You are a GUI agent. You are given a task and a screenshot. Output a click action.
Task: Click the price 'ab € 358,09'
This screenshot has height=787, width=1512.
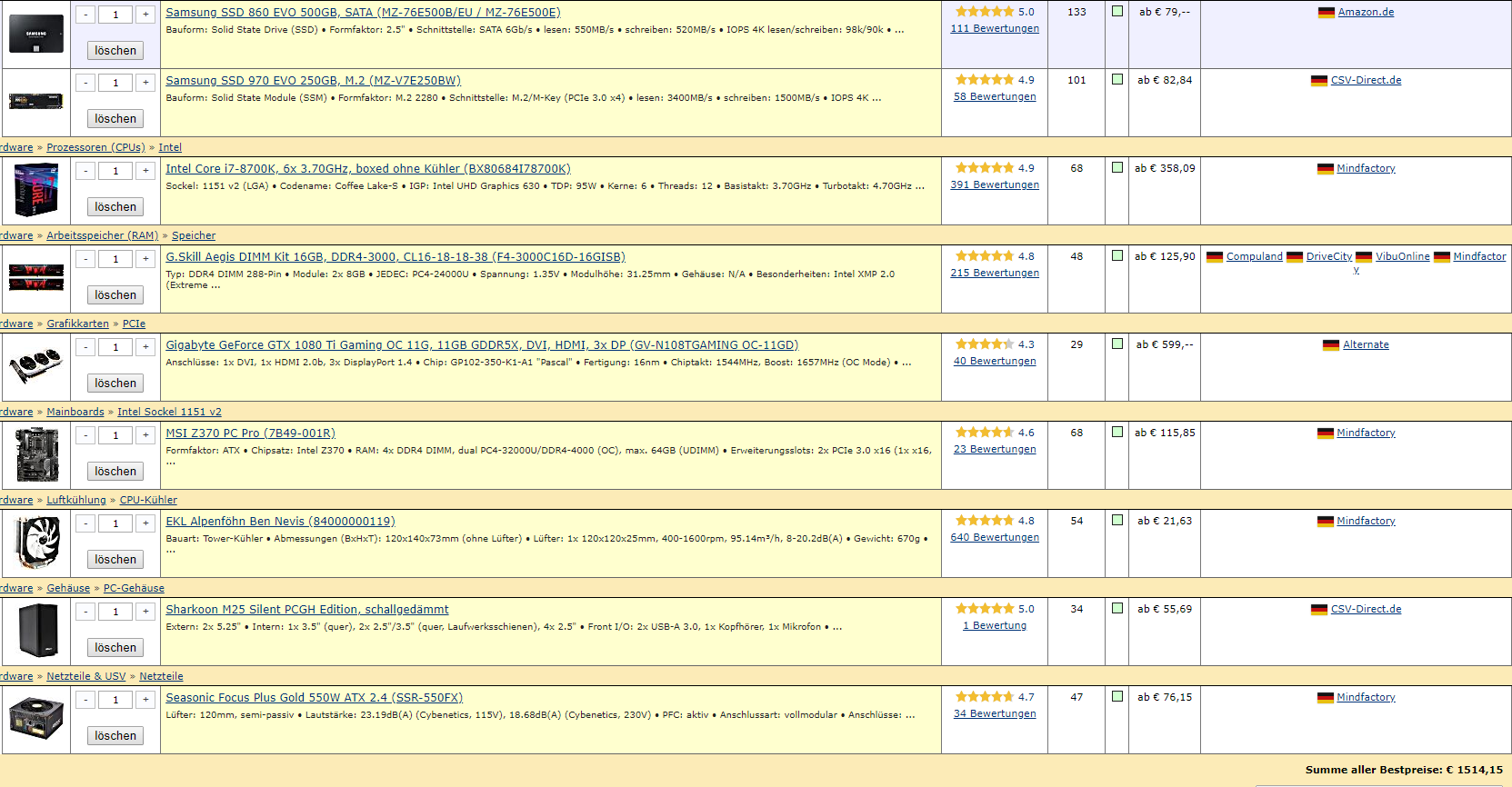click(x=1165, y=168)
